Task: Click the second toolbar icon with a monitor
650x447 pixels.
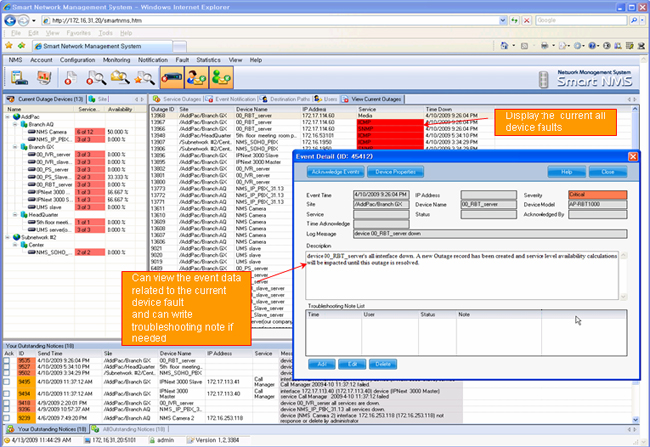Action: click(x=43, y=77)
